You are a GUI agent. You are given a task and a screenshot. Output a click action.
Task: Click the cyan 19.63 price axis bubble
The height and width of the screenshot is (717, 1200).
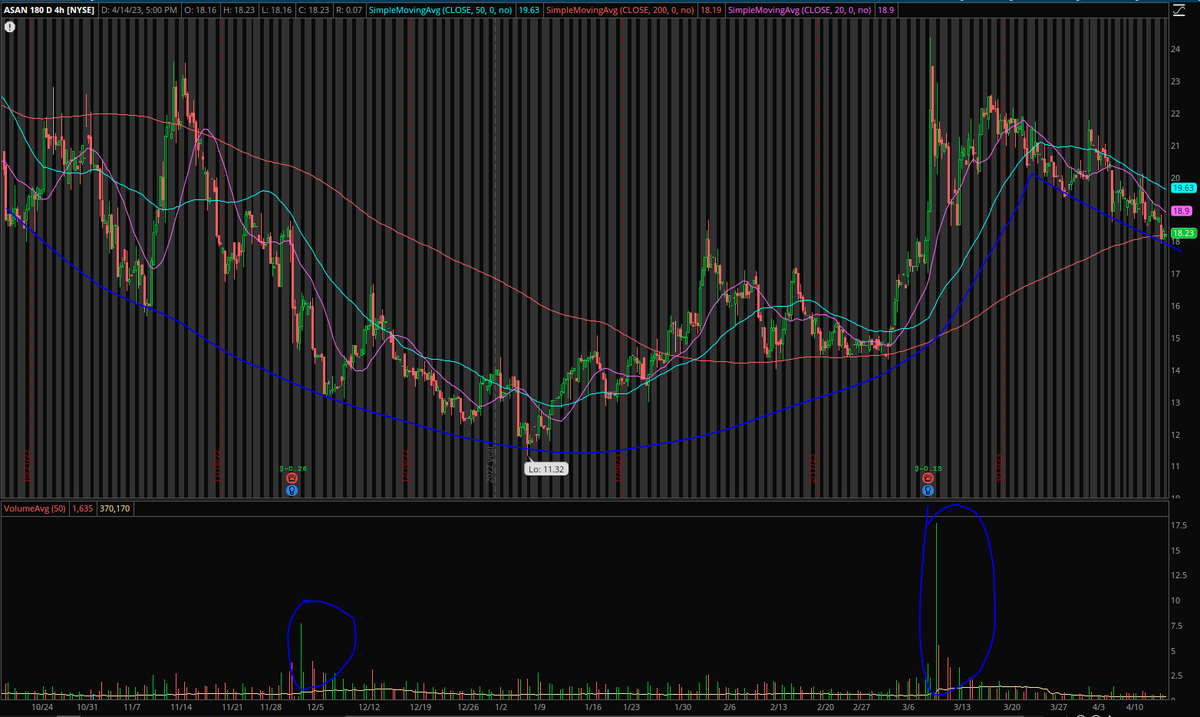point(1183,187)
